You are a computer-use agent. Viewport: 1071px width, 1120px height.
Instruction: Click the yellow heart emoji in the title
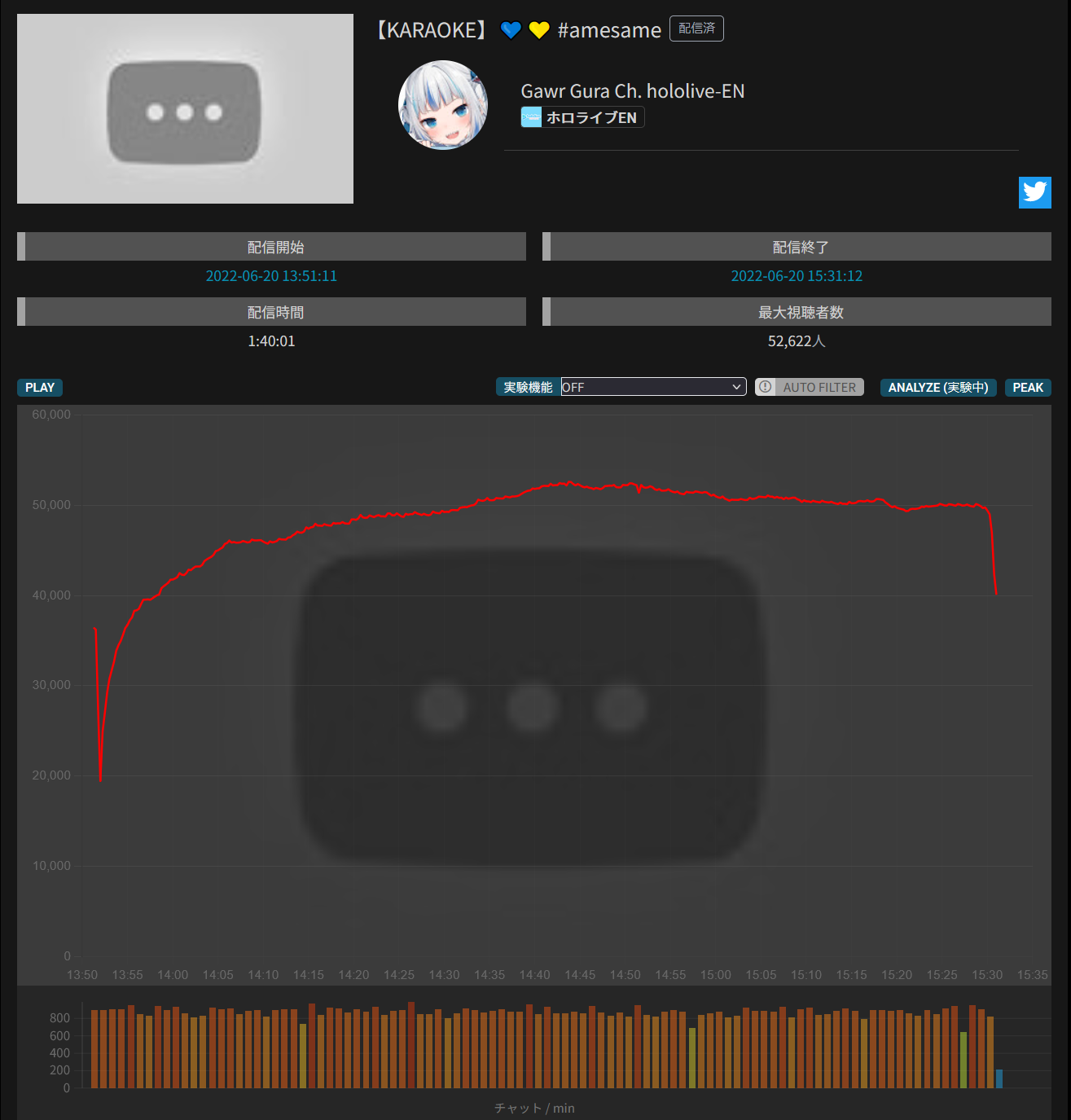click(539, 30)
